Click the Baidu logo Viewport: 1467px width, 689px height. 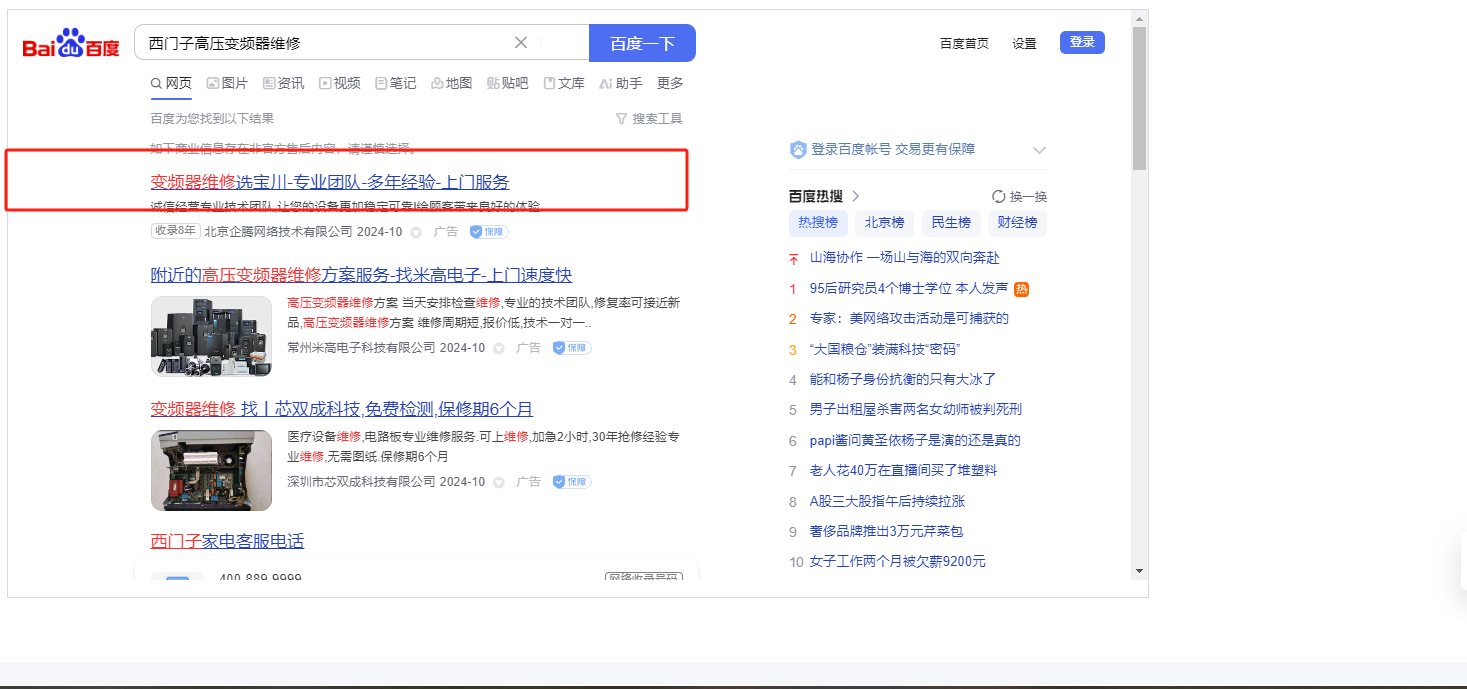pyautogui.click(x=71, y=44)
